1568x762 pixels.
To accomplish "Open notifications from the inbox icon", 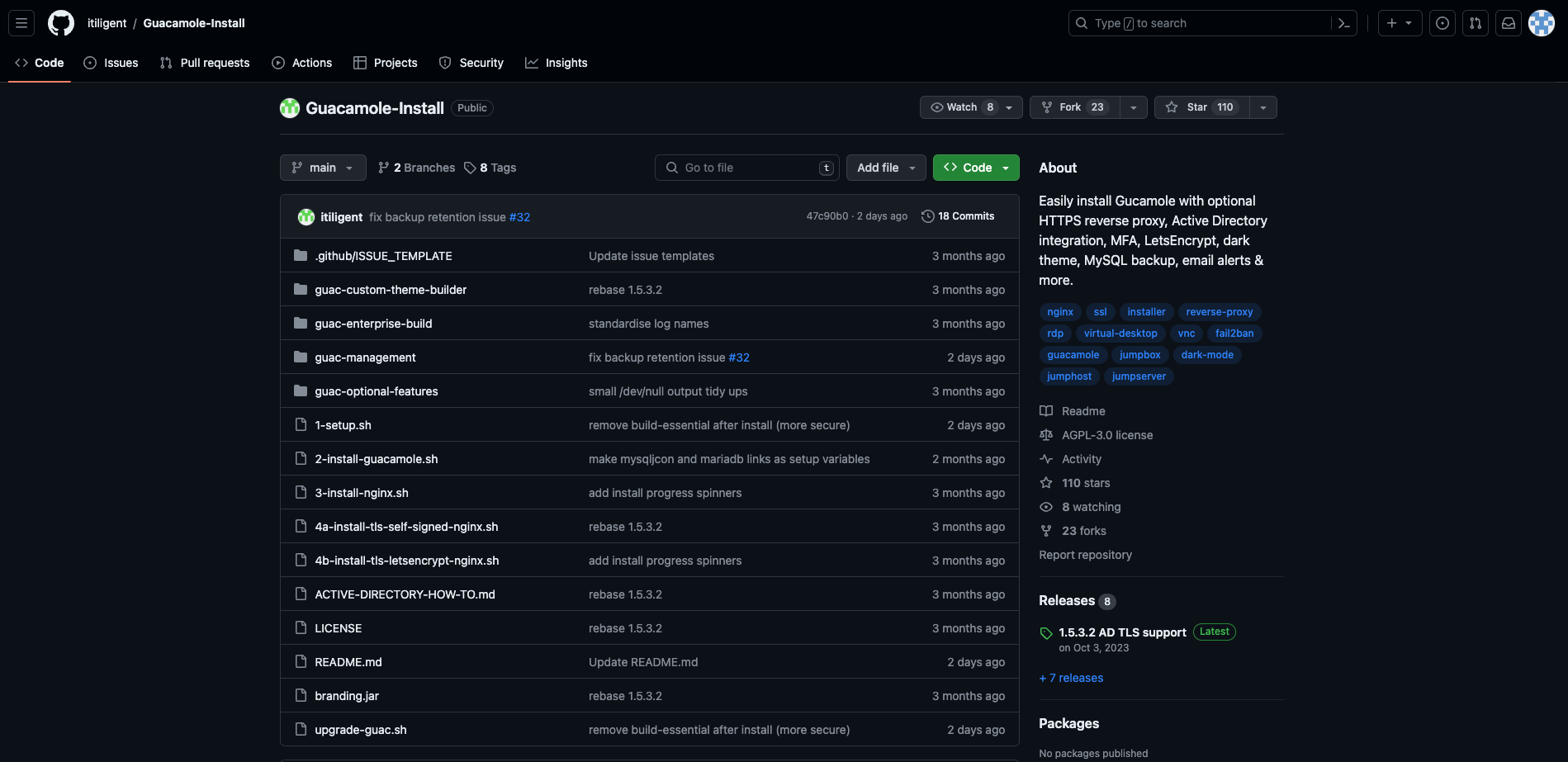I will pos(1508,23).
